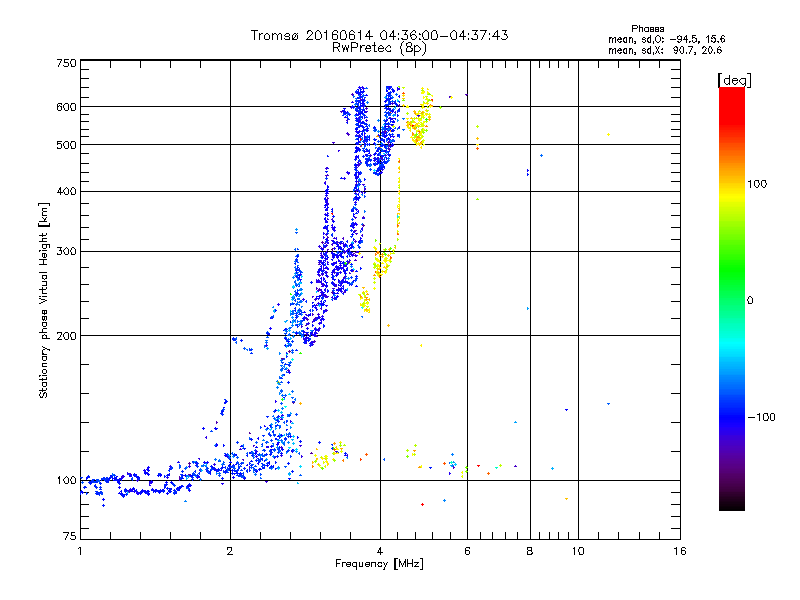Click the y-axis tick label '300'

66,252
